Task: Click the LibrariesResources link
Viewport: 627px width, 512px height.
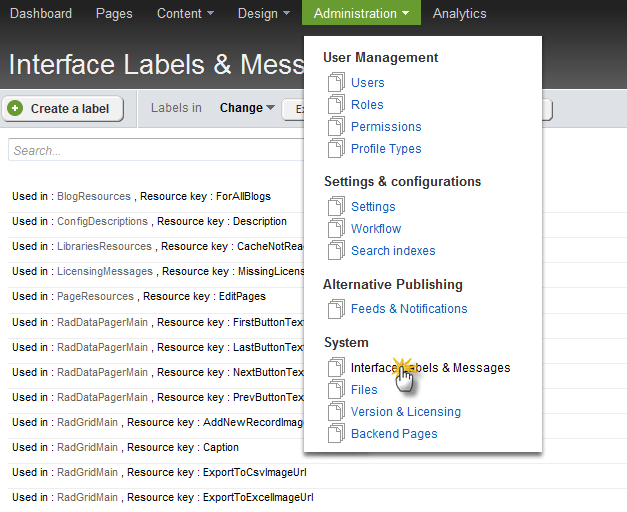Action: (104, 246)
